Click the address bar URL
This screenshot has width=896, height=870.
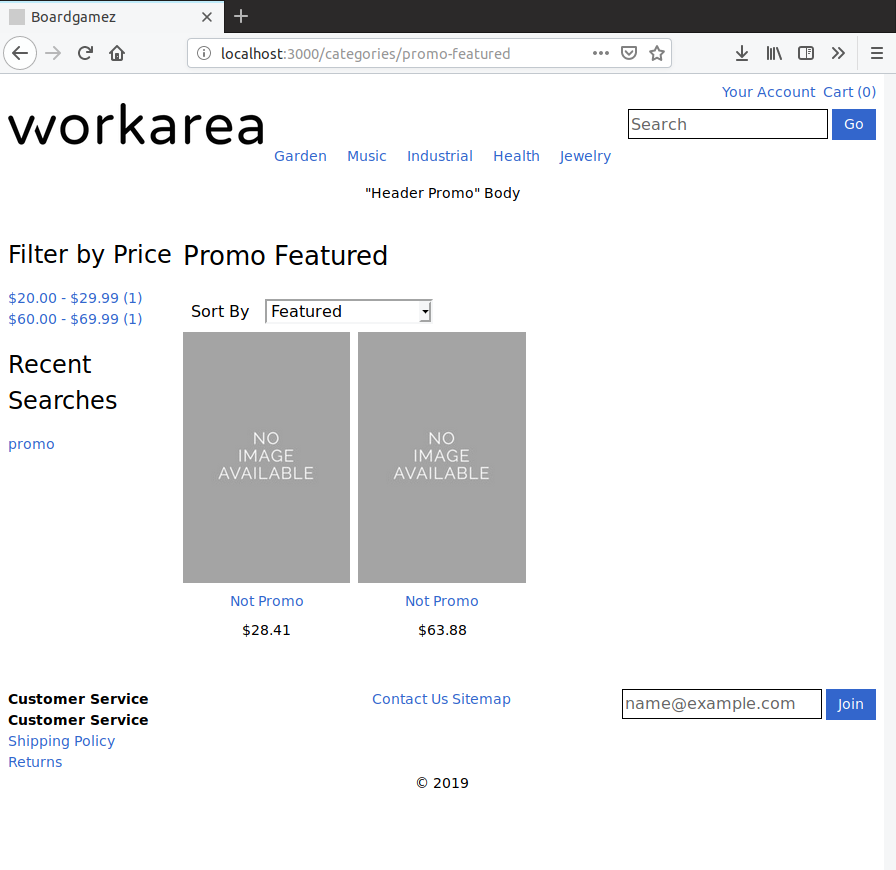tap(366, 54)
